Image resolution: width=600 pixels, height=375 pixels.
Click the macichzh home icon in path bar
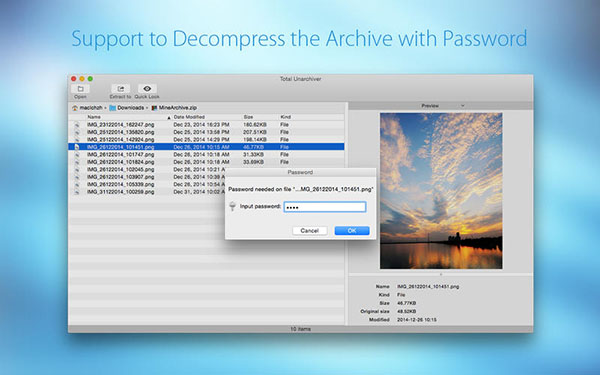click(75, 108)
